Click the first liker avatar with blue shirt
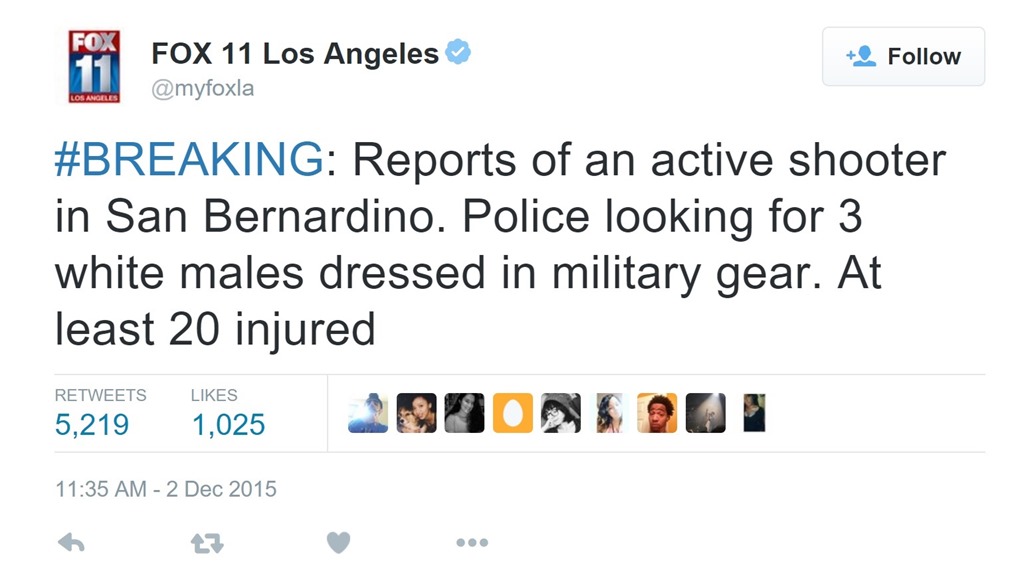1024x577 pixels. coord(368,412)
